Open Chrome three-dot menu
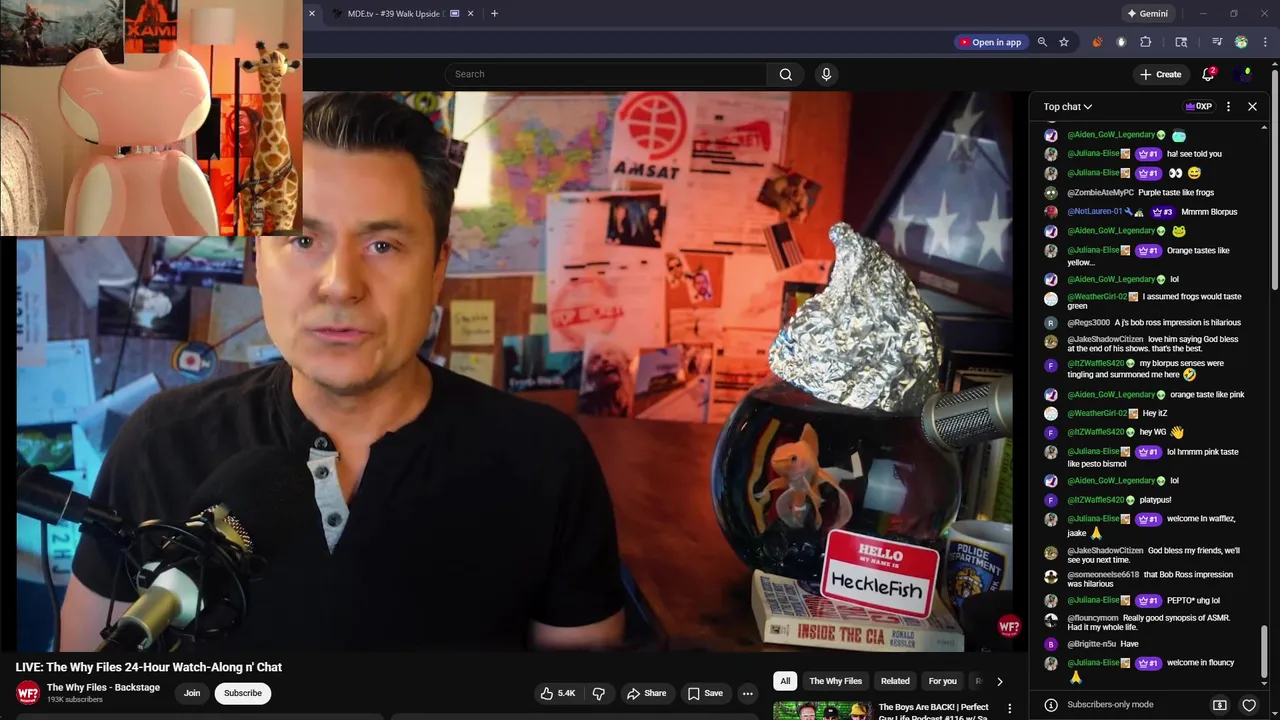This screenshot has width=1280, height=720. pyautogui.click(x=1265, y=42)
